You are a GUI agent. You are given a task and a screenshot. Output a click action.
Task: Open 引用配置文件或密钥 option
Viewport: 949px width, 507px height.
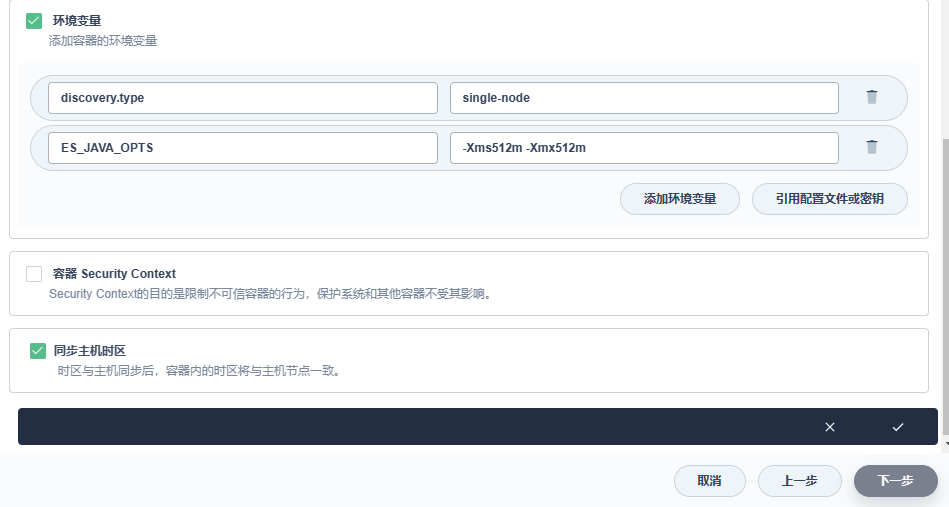[829, 199]
